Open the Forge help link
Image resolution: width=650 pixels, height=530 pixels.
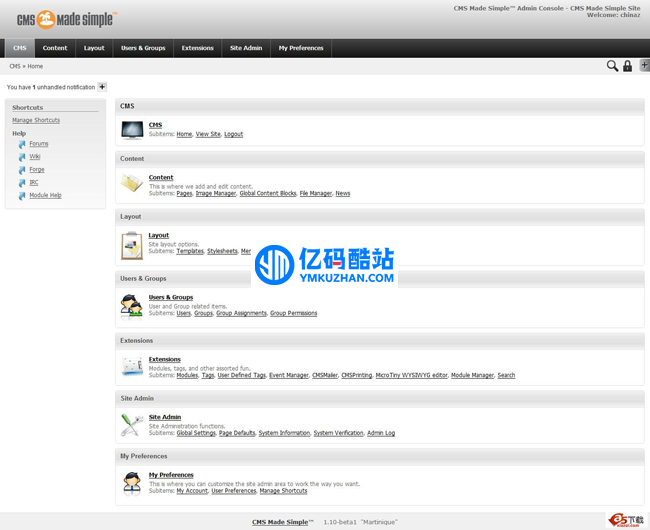pyautogui.click(x=37, y=169)
